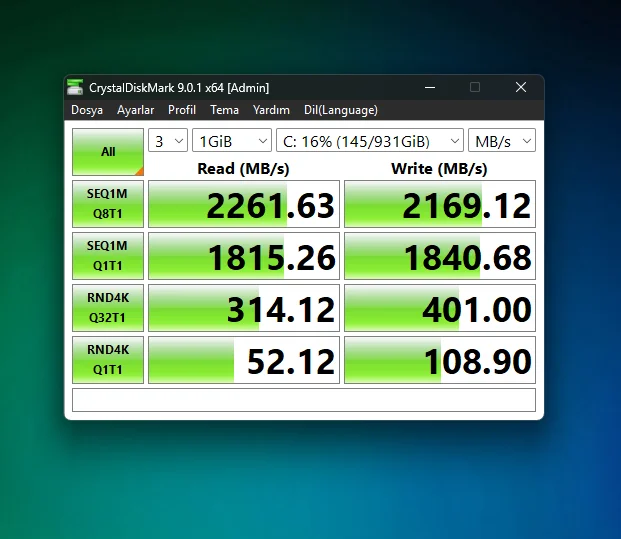Change the MB/s unit dropdown
The height and width of the screenshot is (539, 621).
point(502,140)
